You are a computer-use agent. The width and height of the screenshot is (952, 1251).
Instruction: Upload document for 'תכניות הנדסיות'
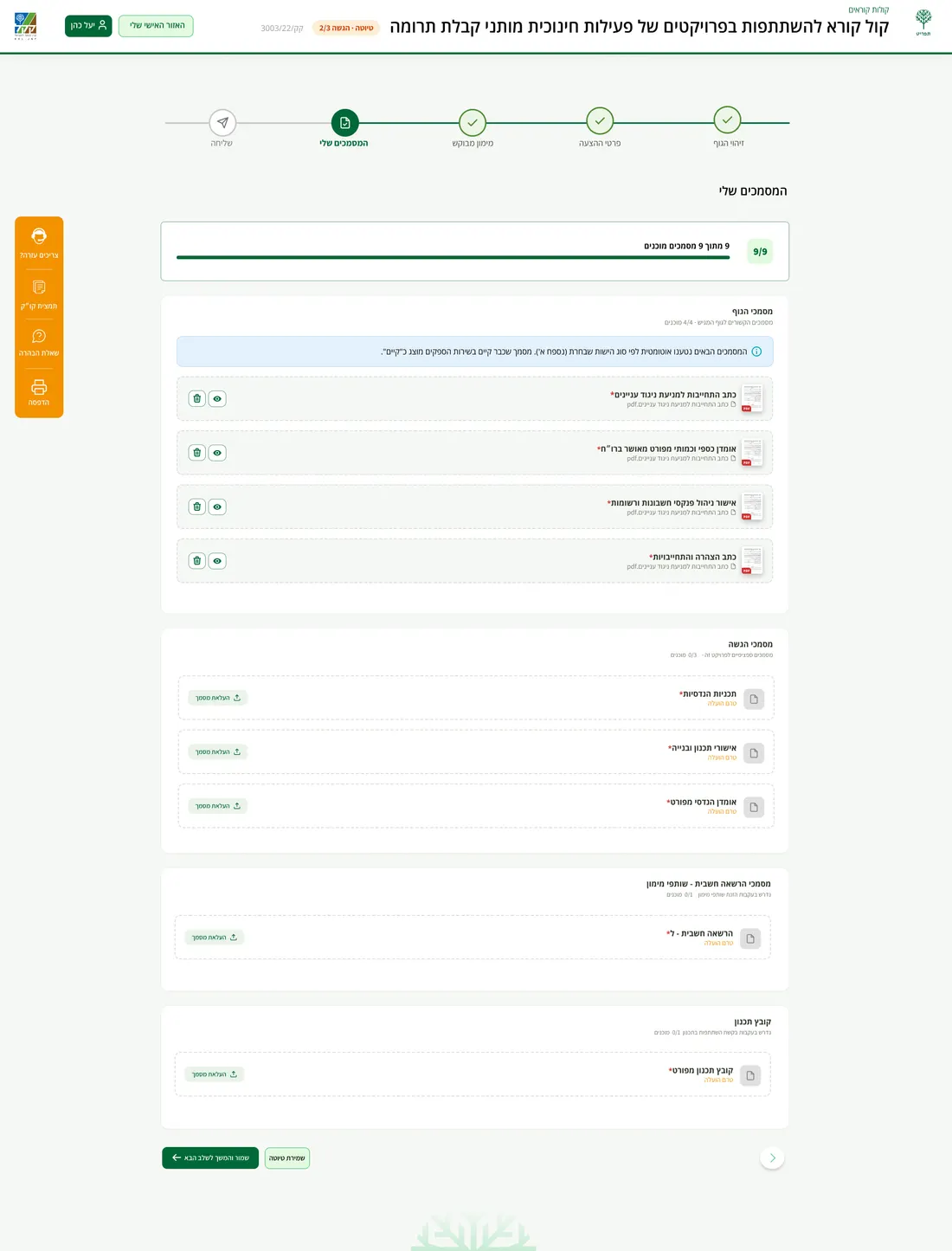[218, 698]
